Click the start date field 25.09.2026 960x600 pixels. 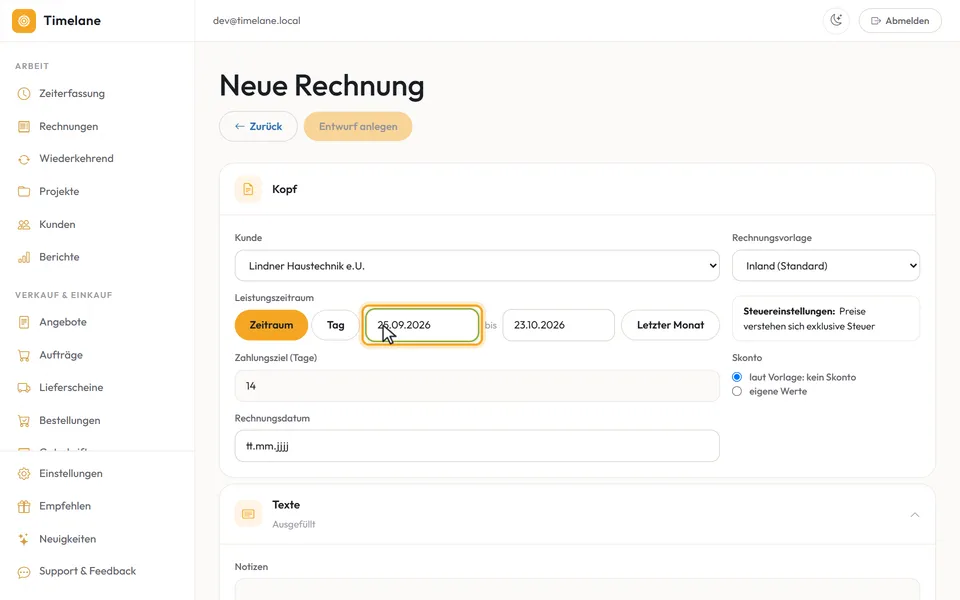pos(422,325)
